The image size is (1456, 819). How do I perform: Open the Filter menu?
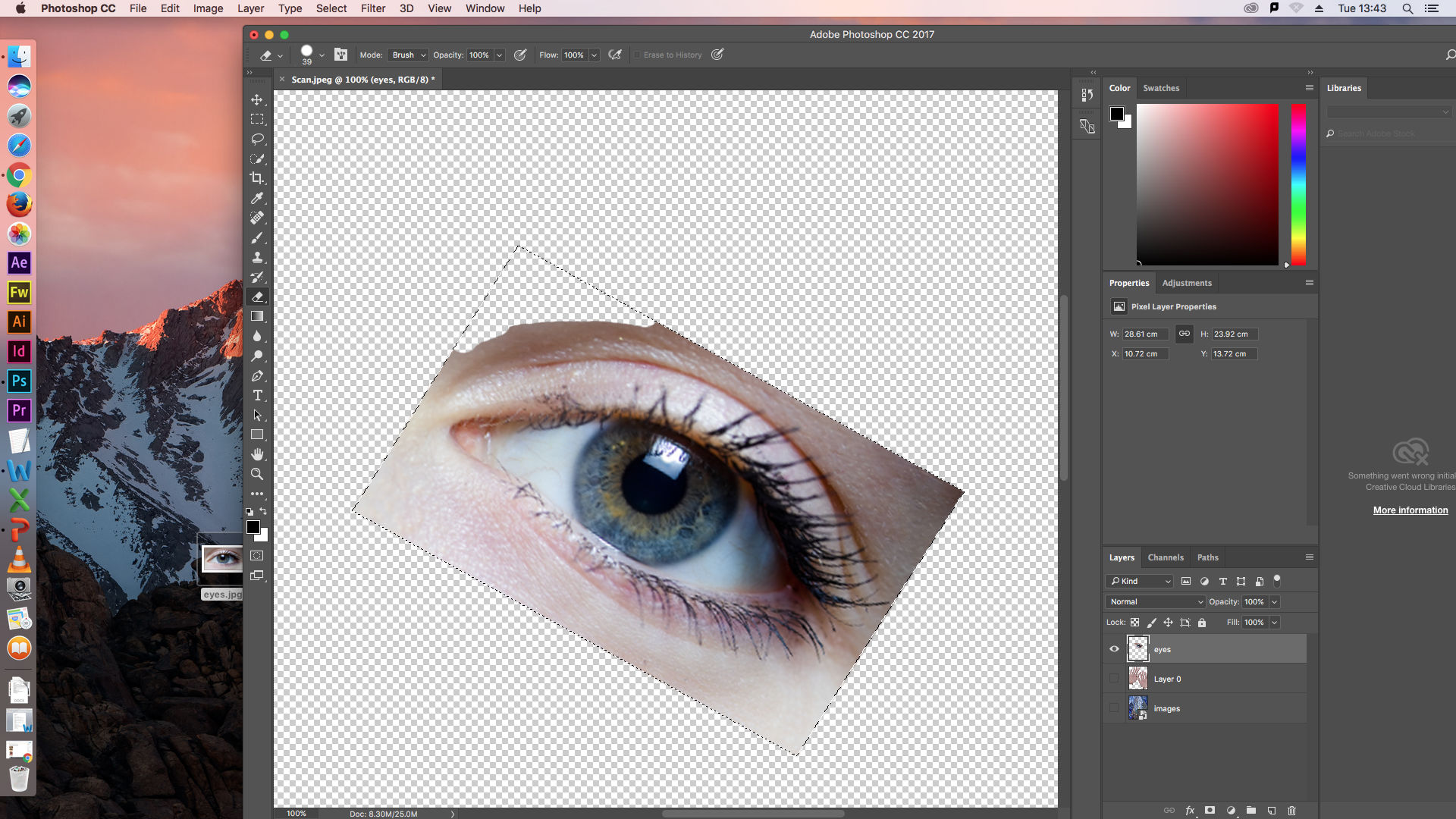tap(372, 8)
